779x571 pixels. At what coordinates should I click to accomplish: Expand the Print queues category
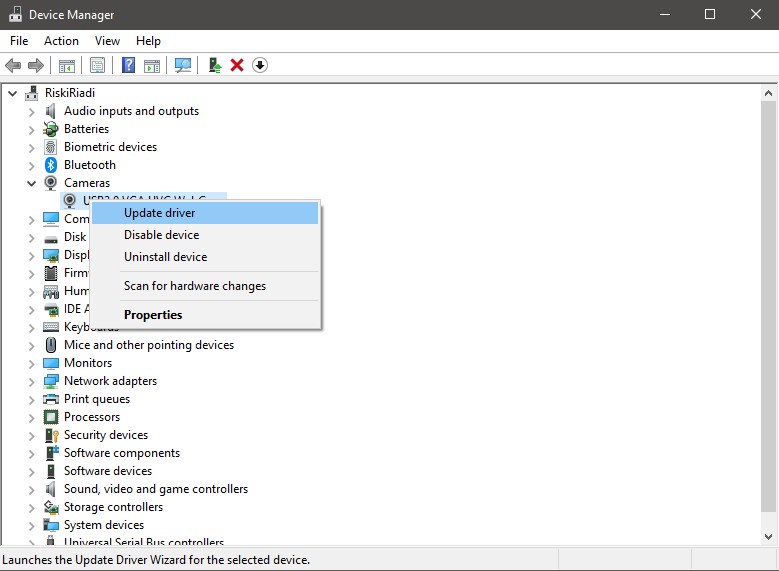(x=31, y=400)
